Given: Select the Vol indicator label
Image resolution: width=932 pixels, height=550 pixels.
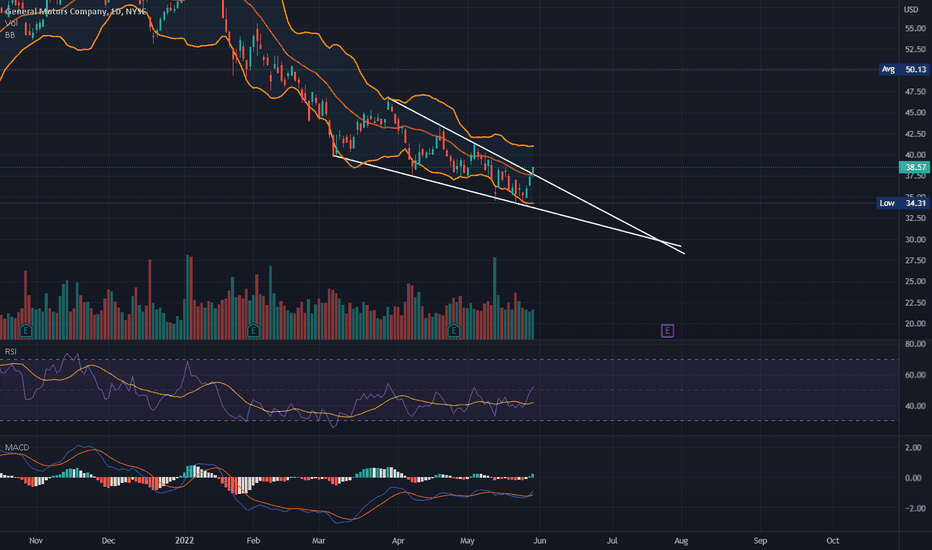Looking at the screenshot, I should (x=11, y=23).
